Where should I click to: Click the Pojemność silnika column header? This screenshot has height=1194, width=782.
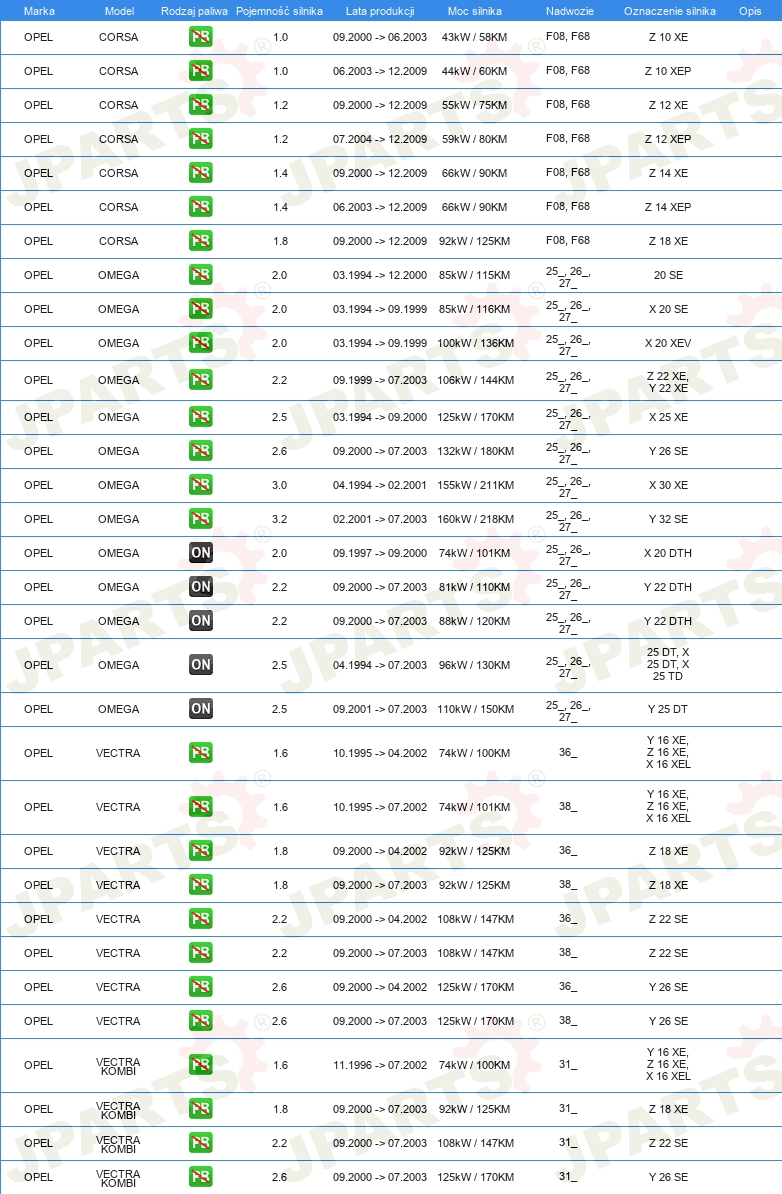click(279, 11)
